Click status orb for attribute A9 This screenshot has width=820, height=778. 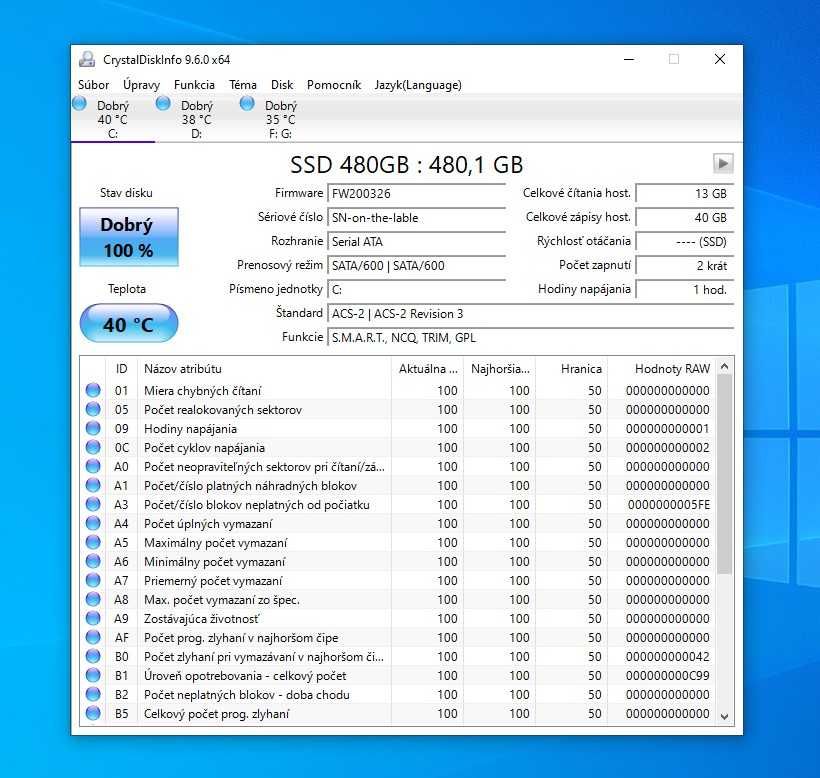point(93,618)
